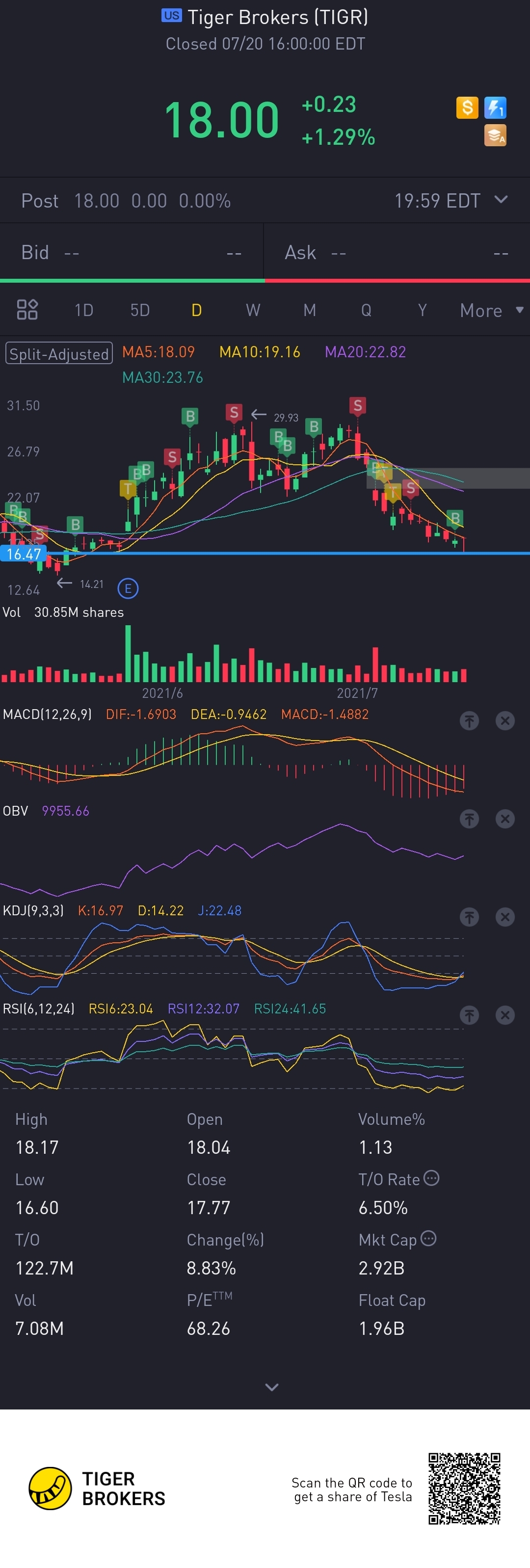The image size is (530, 1568).
Task: Tap the MA30:23.76 indicator label
Action: [x=162, y=377]
